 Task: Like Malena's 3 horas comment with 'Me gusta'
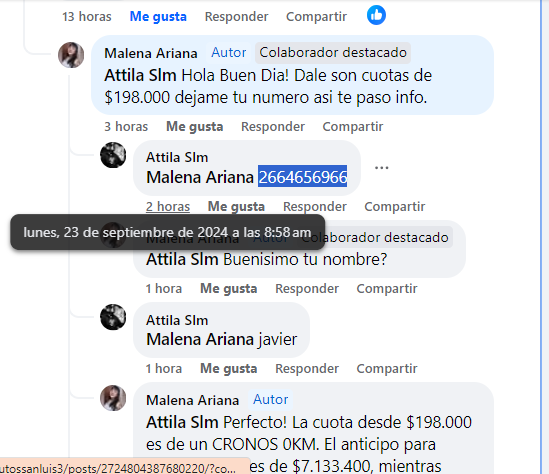194,126
